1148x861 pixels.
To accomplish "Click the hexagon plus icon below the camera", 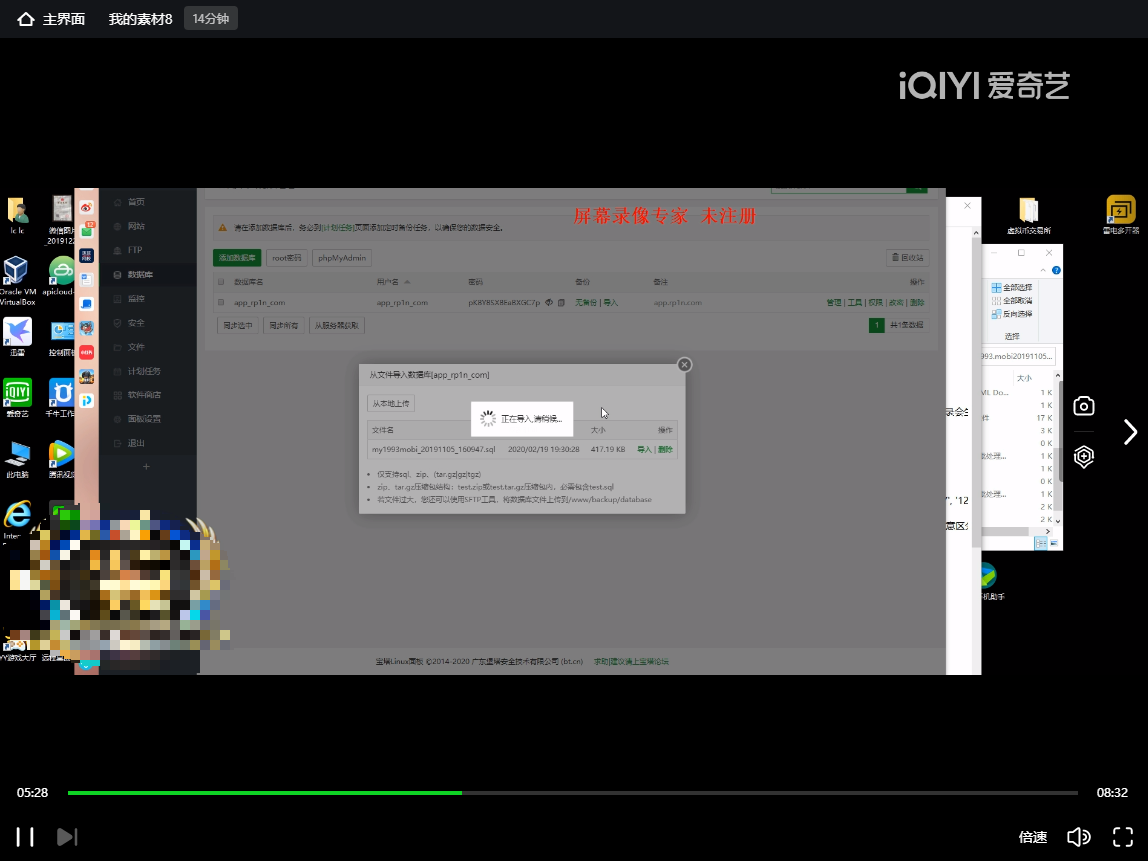I will pos(1084,456).
